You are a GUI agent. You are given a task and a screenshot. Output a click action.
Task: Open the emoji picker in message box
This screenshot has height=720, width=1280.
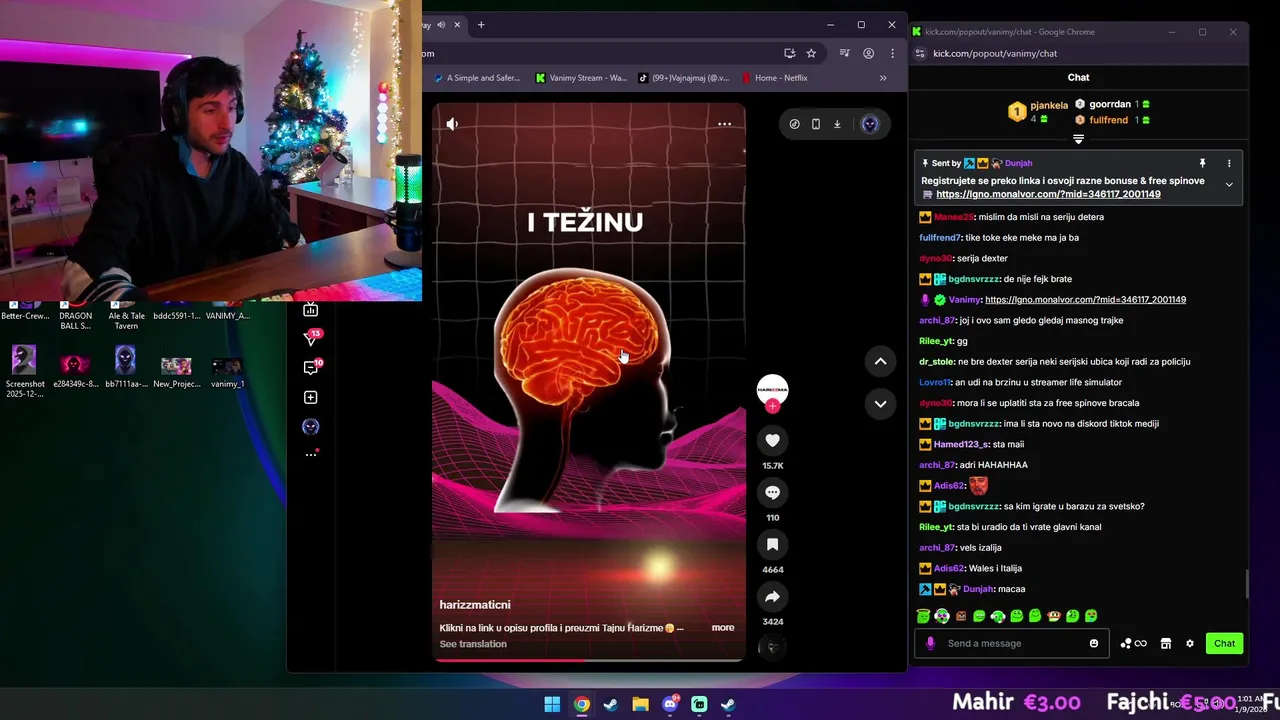pyautogui.click(x=1094, y=644)
